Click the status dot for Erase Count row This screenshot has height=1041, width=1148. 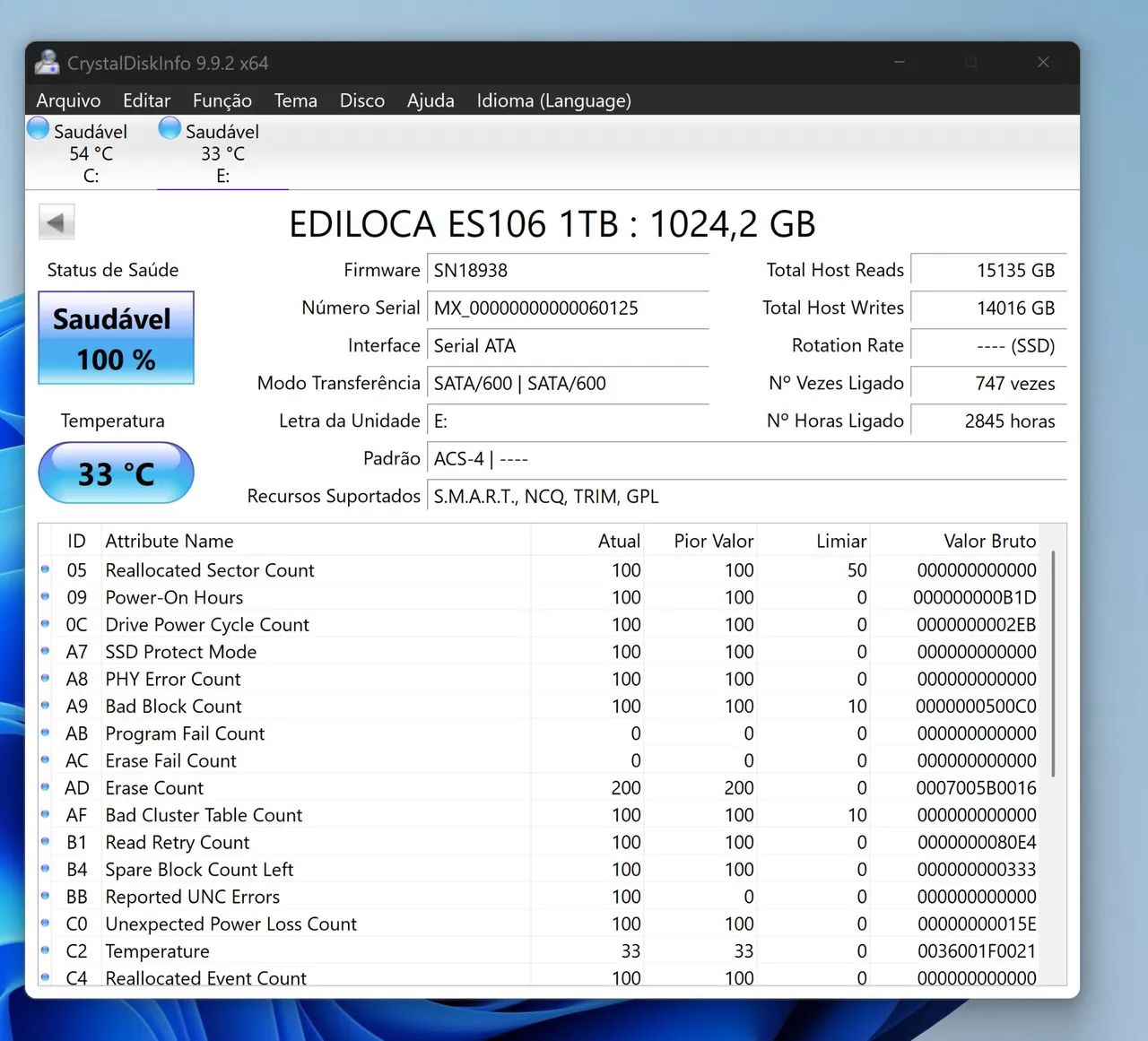[45, 786]
